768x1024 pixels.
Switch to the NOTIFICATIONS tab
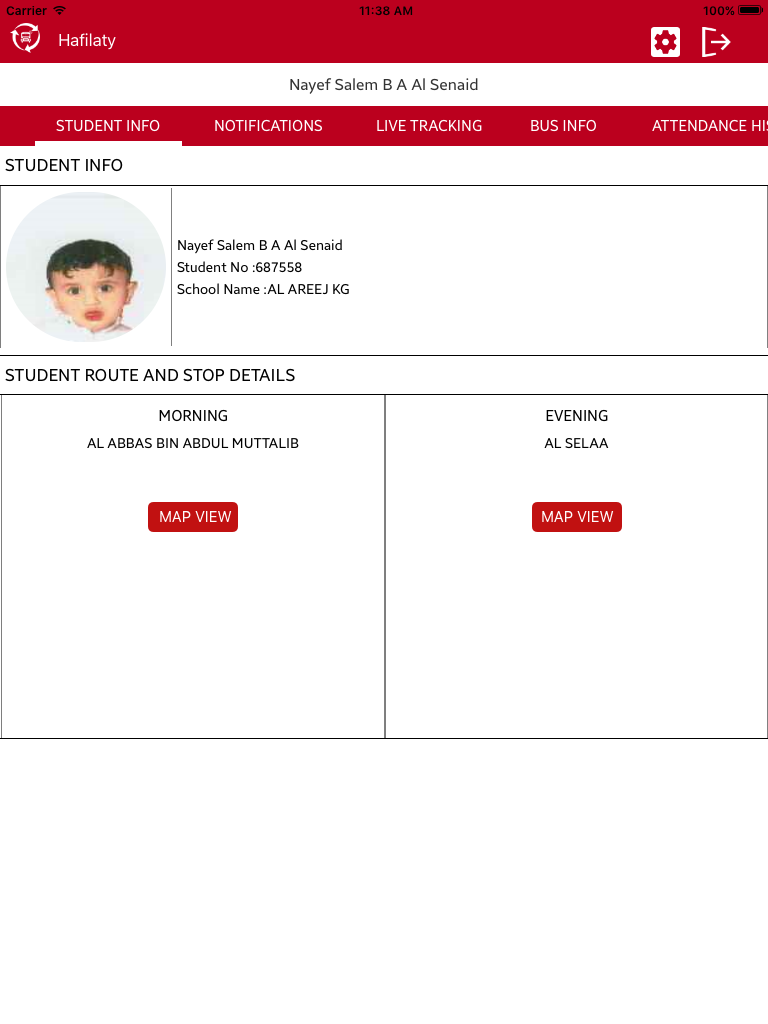(268, 125)
